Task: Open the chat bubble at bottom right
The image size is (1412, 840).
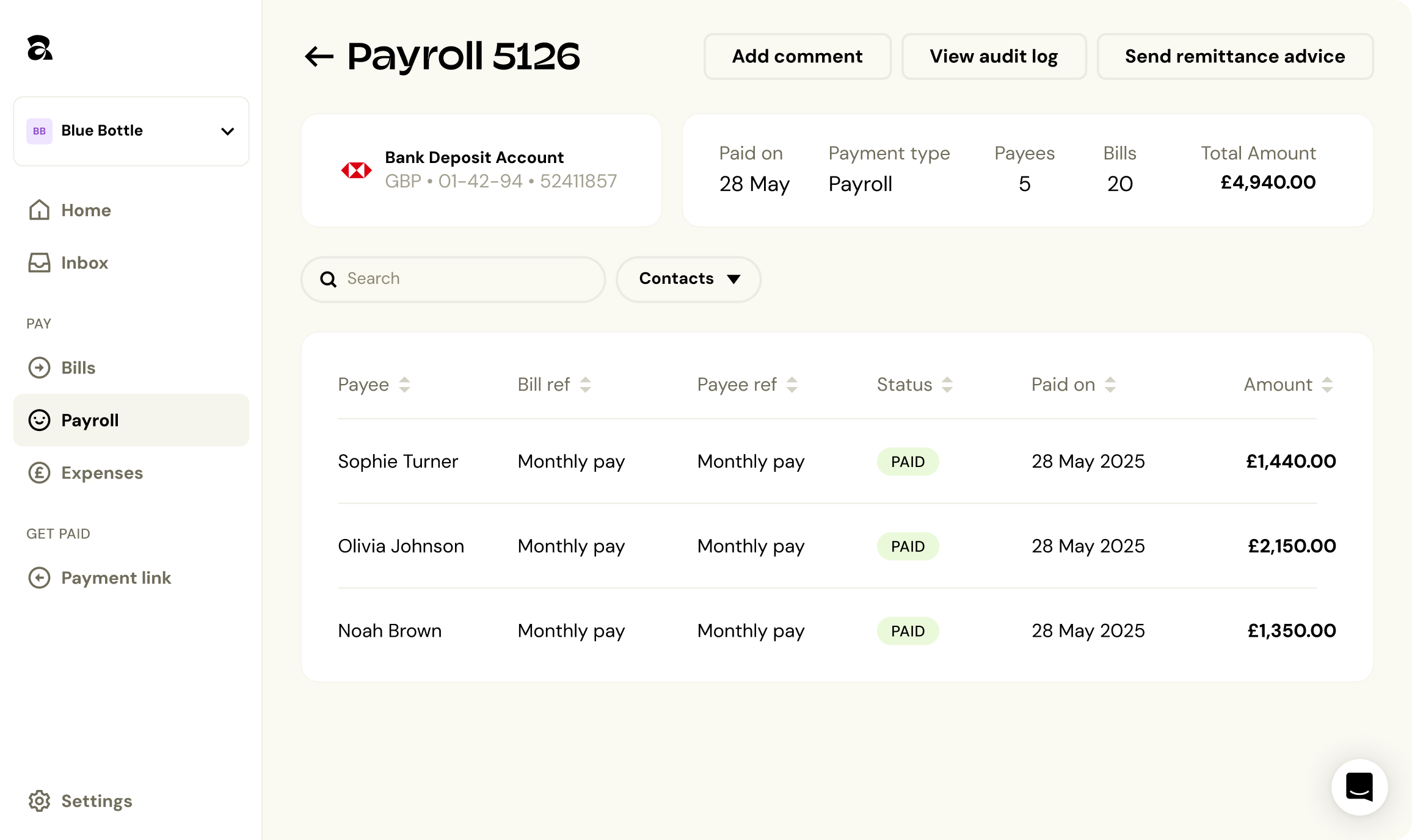Action: click(x=1359, y=787)
